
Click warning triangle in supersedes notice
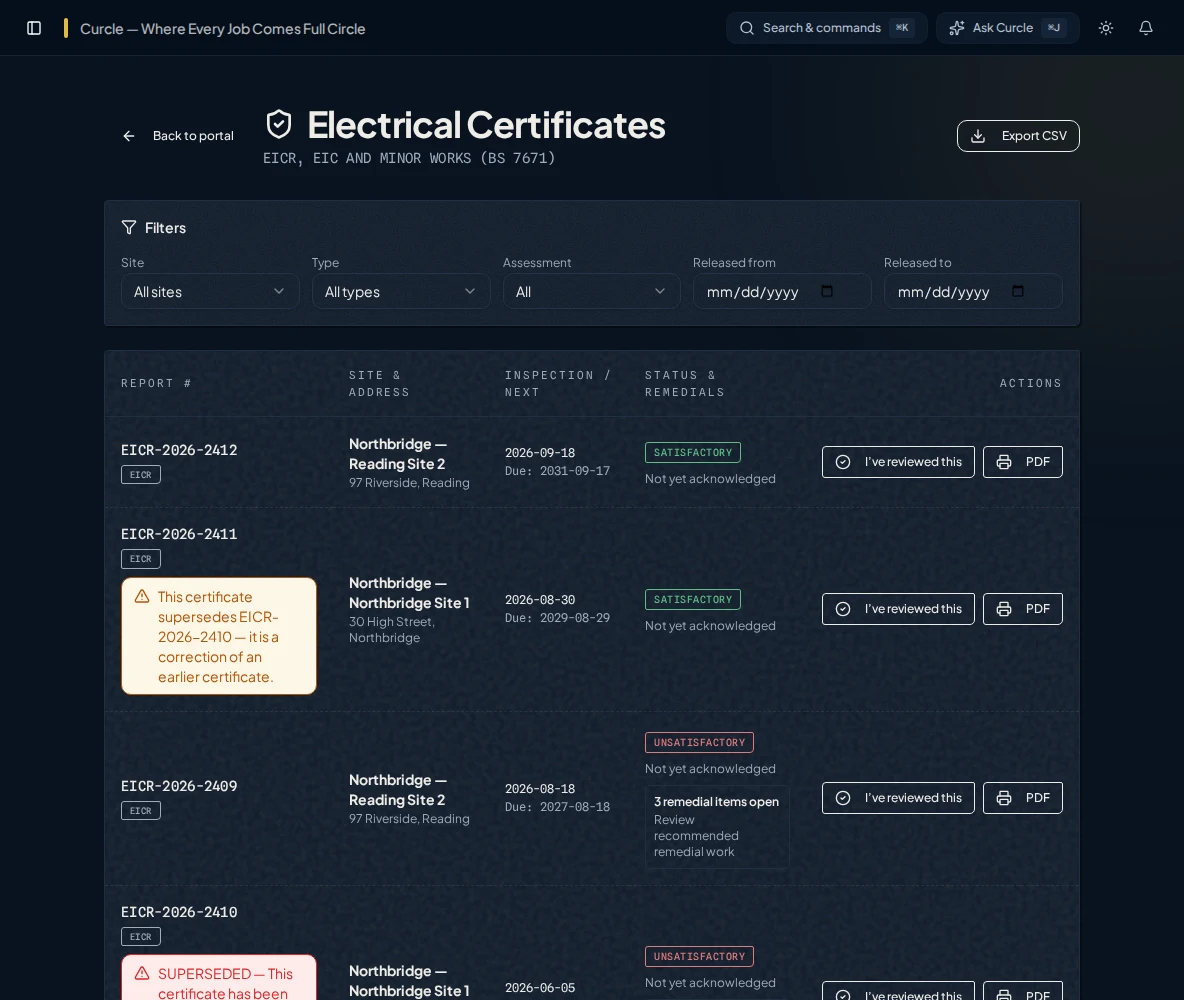142,597
